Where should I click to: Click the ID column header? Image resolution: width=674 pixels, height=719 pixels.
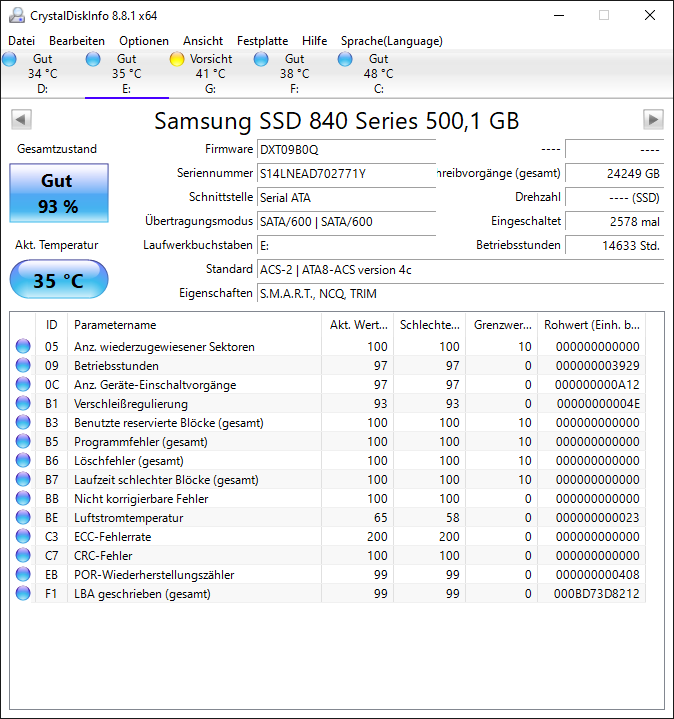[x=51, y=325]
